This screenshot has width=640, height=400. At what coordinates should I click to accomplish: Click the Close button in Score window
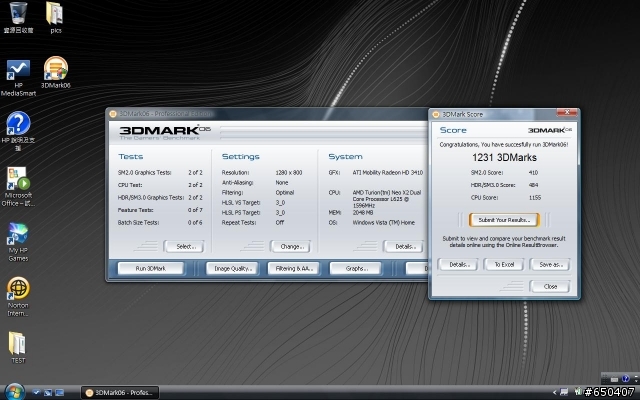(x=550, y=287)
